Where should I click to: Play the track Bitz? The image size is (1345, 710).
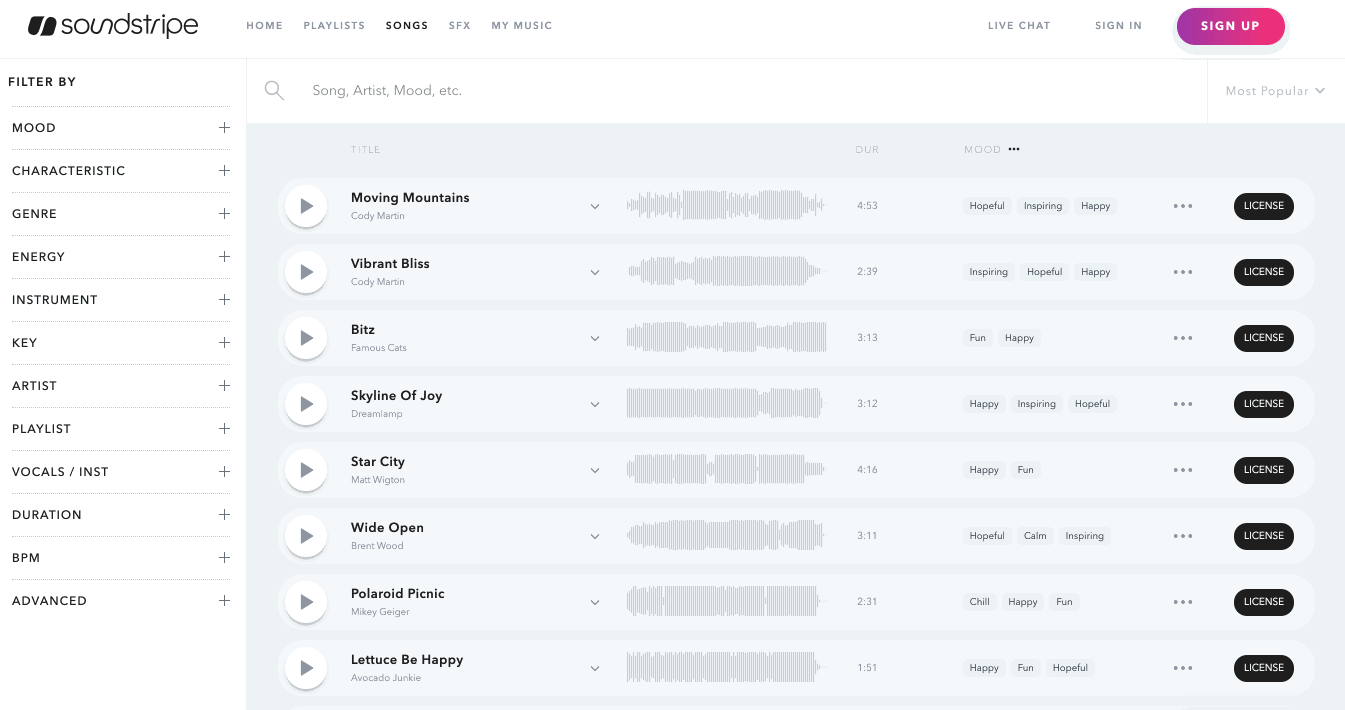[306, 338]
